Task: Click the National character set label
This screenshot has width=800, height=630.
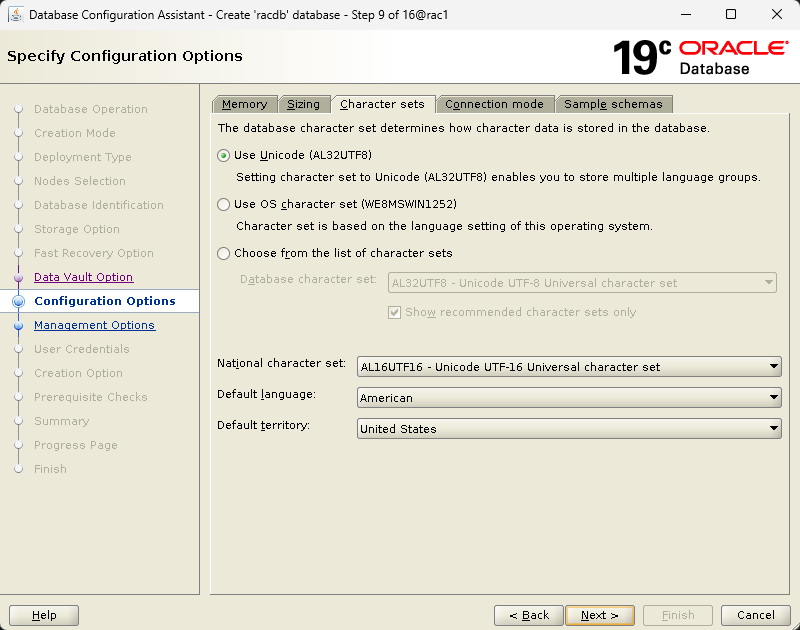Action: (x=281, y=363)
